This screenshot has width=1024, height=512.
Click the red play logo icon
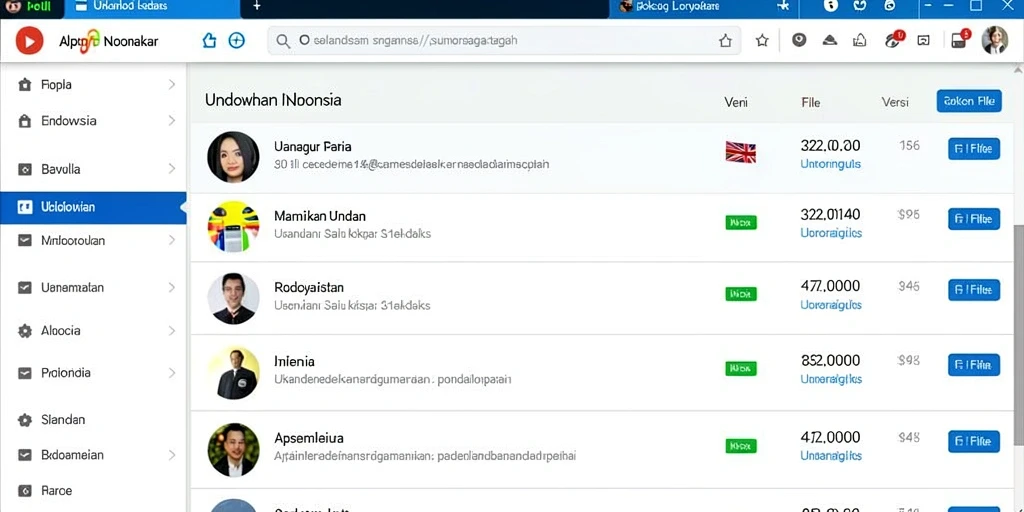click(29, 40)
